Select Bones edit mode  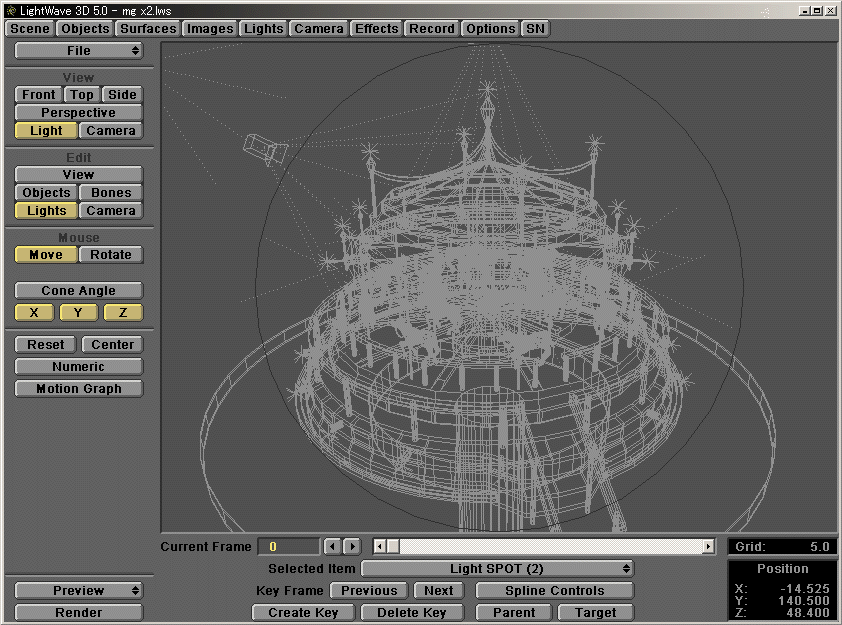(110, 192)
